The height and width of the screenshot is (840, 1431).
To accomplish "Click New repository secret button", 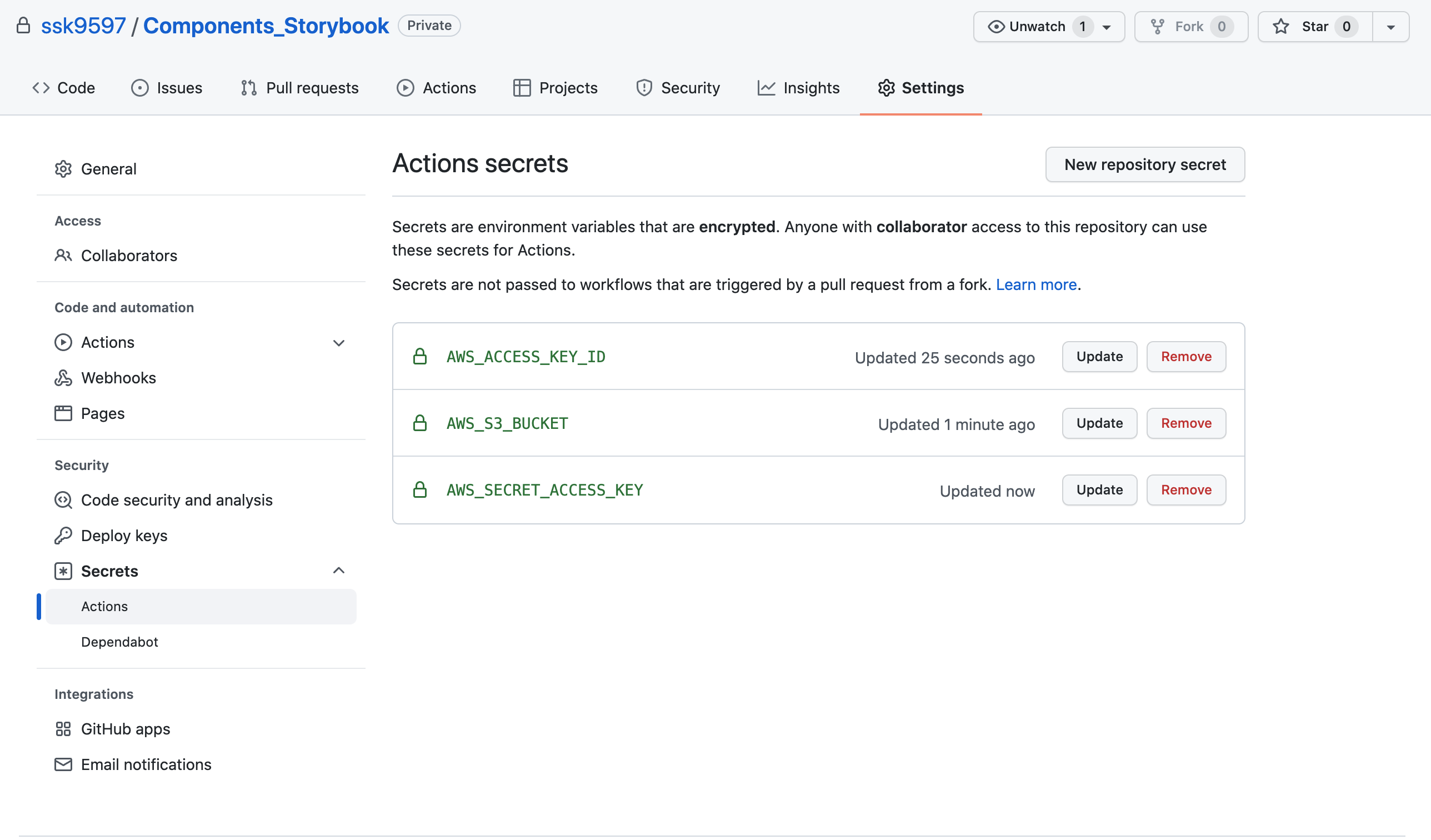I will 1144,164.
